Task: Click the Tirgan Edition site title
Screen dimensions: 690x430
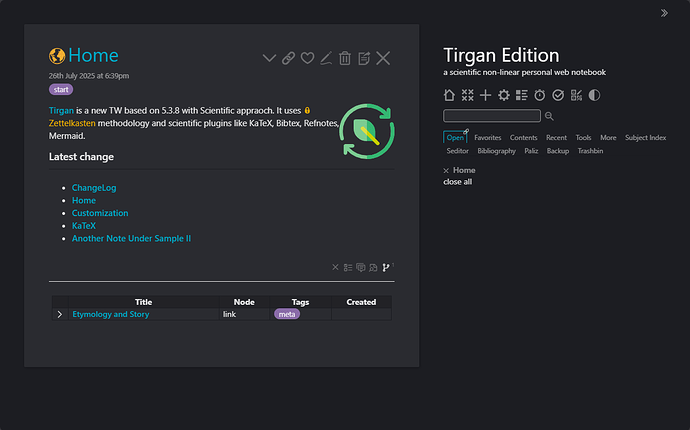Action: click(501, 55)
